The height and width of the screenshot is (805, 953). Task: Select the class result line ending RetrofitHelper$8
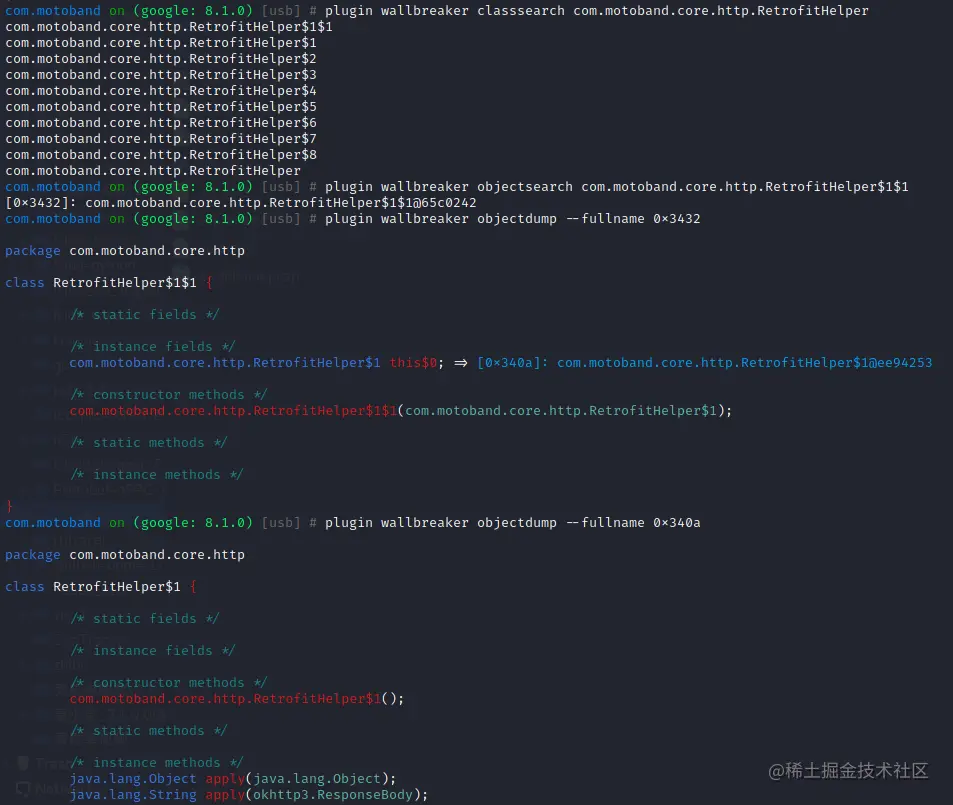[161, 154]
